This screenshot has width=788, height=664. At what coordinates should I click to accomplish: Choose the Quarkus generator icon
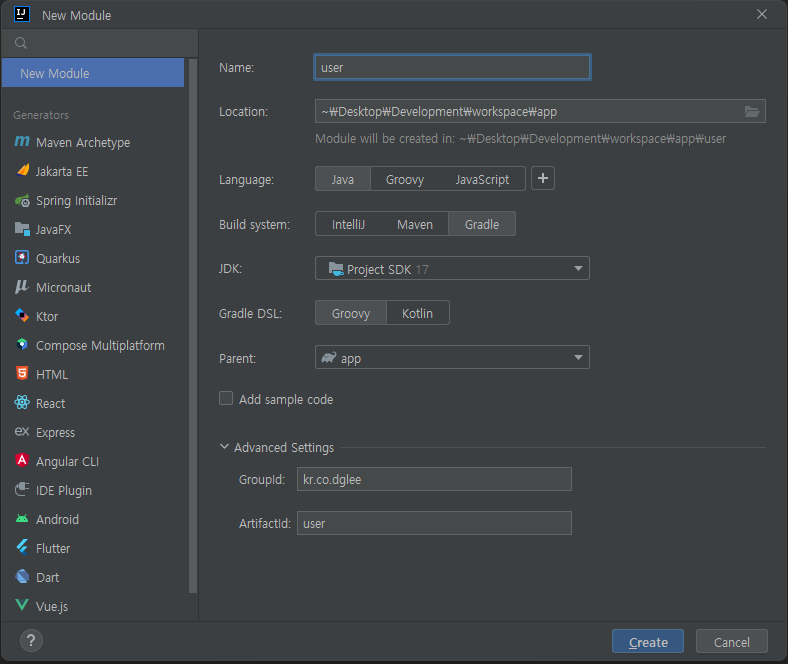pos(22,258)
